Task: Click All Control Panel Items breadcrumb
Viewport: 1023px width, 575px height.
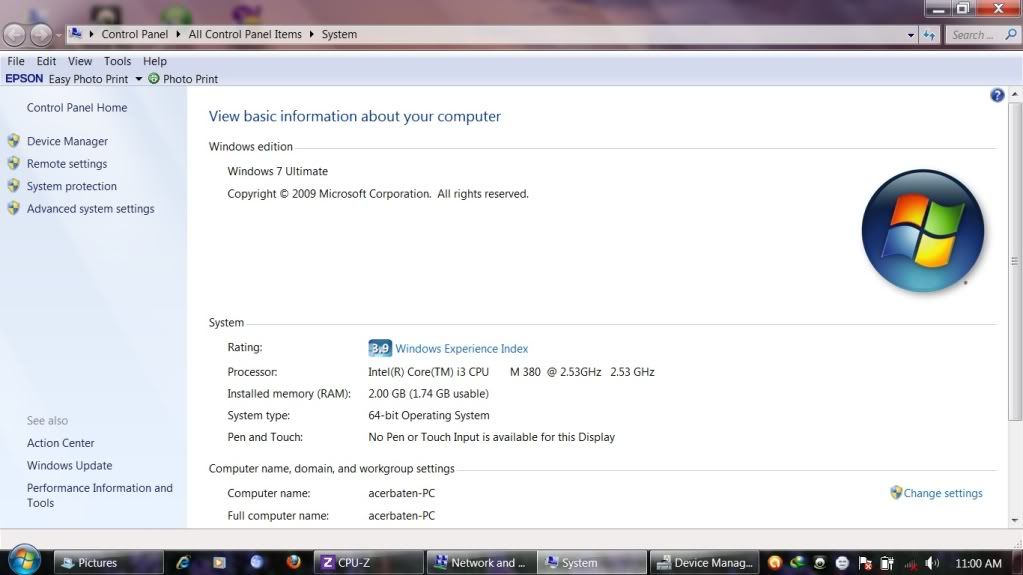Action: [245, 35]
